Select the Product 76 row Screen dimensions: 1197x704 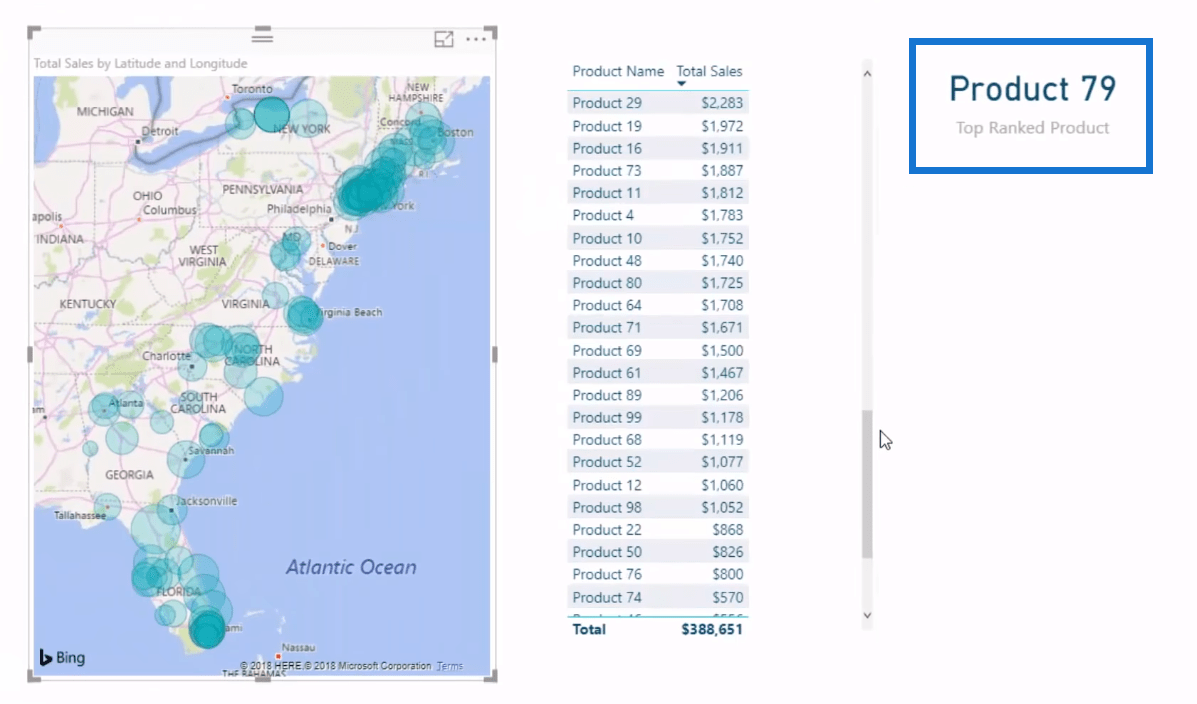pyautogui.click(x=657, y=573)
